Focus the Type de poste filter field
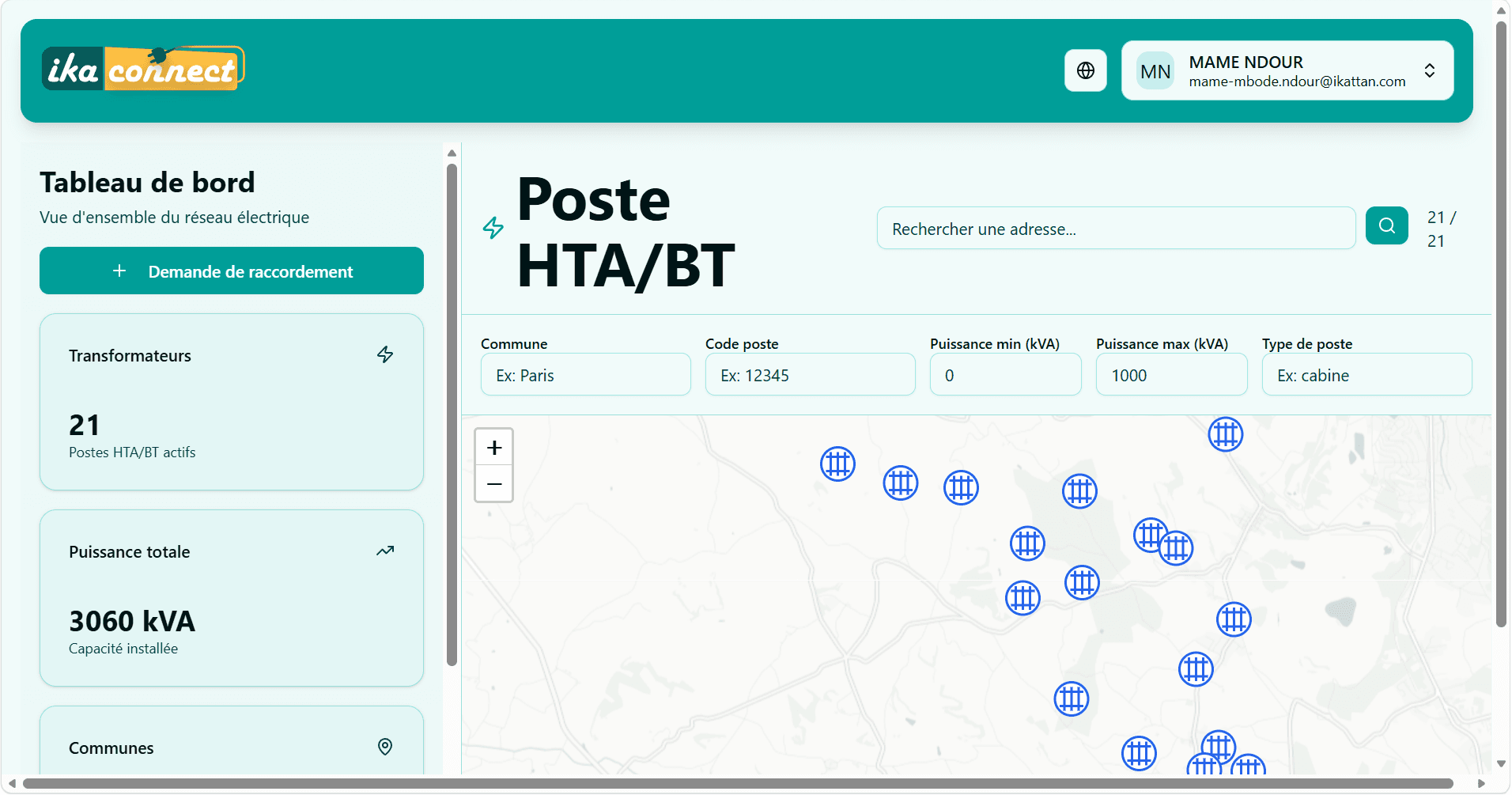The width and height of the screenshot is (1512, 795). point(1366,375)
